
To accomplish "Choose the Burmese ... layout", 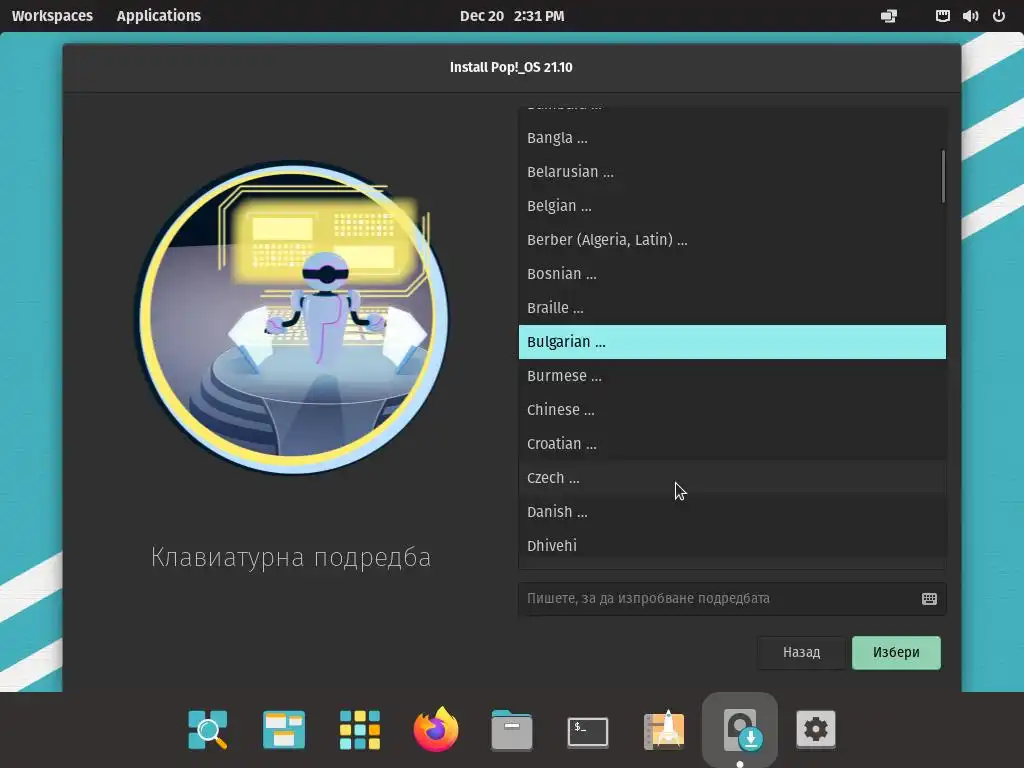I will pos(732,376).
